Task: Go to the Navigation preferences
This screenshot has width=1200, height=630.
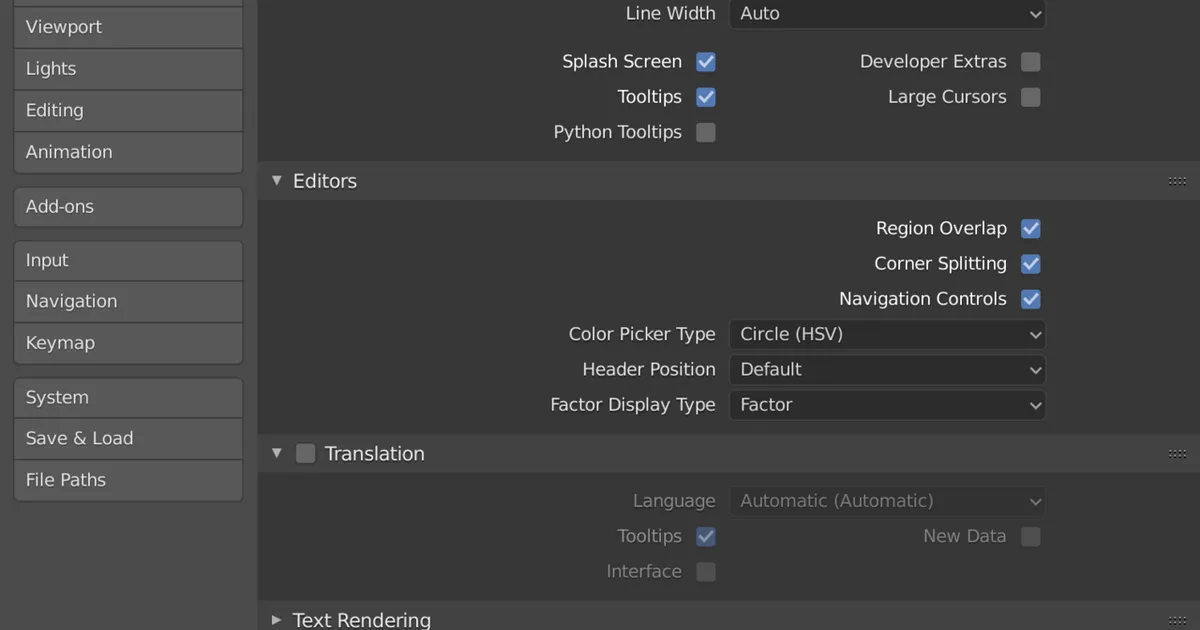Action: tap(128, 301)
